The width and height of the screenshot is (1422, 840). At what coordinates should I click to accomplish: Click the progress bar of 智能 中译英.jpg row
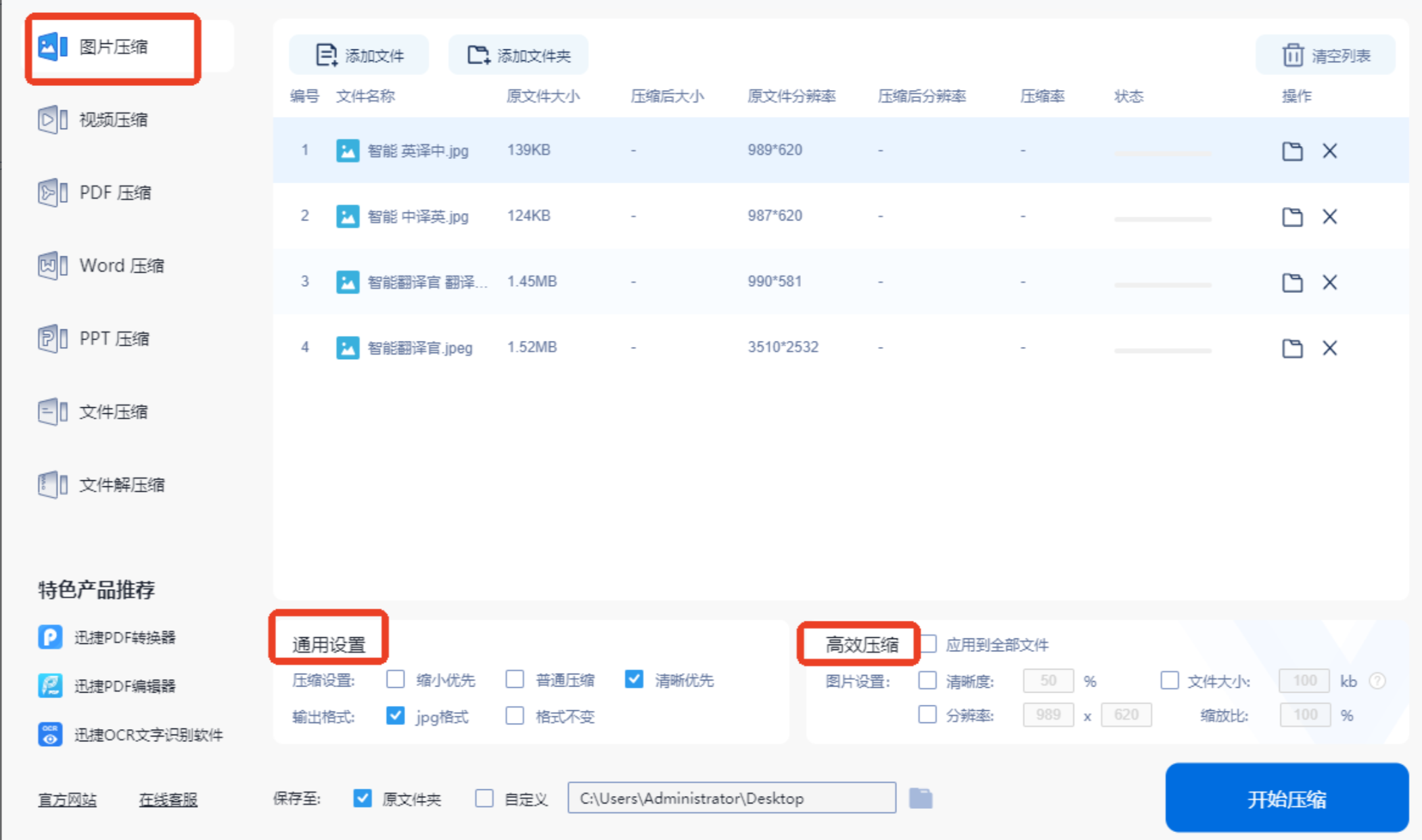[1163, 219]
